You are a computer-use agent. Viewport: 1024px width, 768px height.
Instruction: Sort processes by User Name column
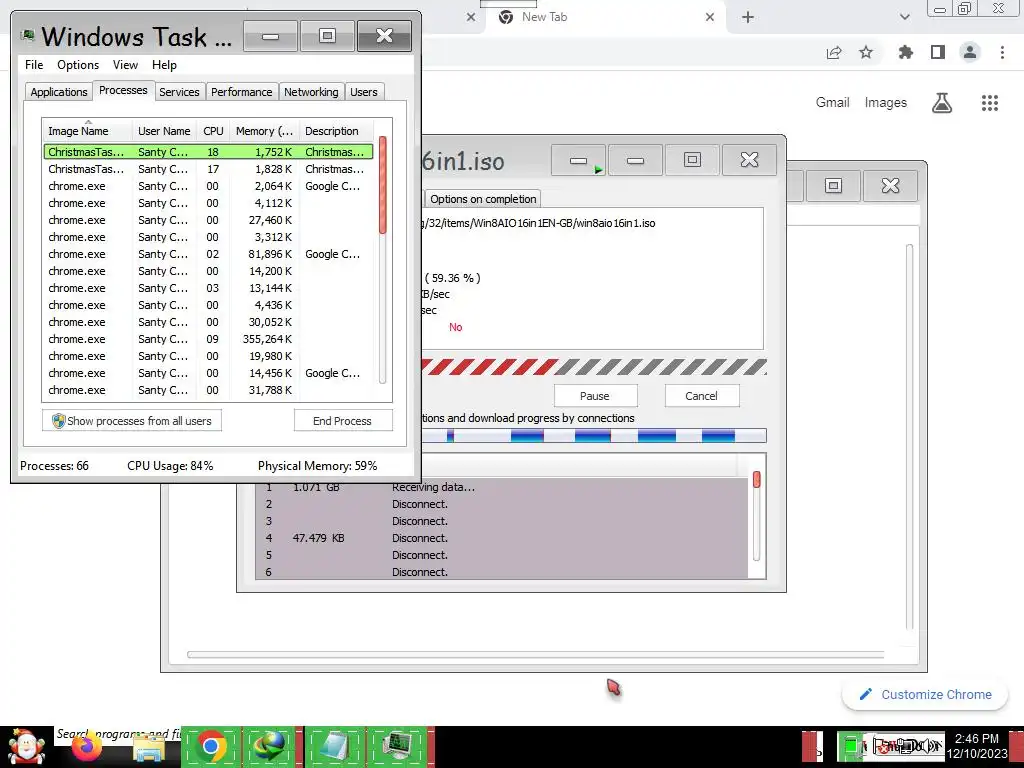pos(164,131)
